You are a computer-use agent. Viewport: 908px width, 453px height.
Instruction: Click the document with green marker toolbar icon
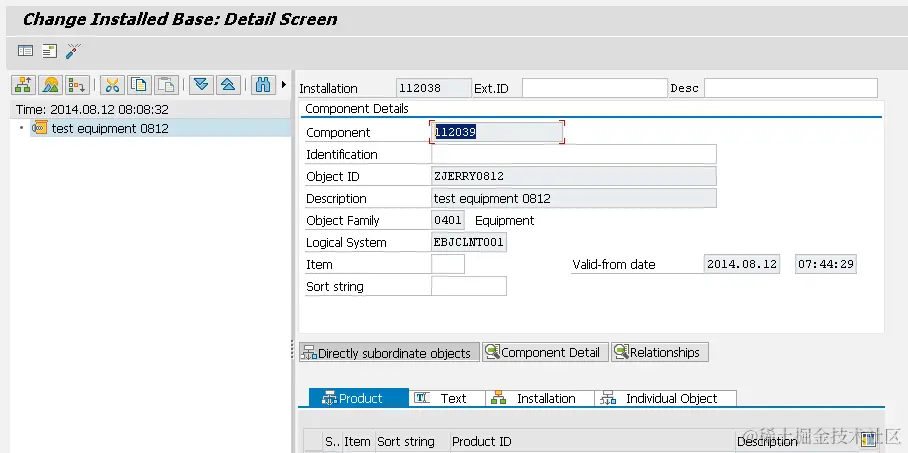coord(50,51)
